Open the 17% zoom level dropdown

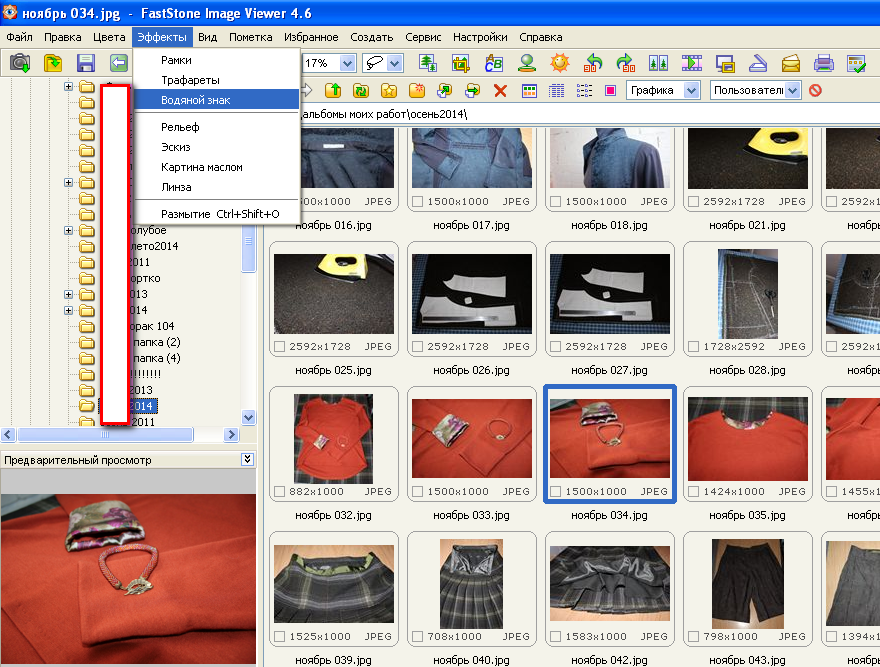point(347,63)
